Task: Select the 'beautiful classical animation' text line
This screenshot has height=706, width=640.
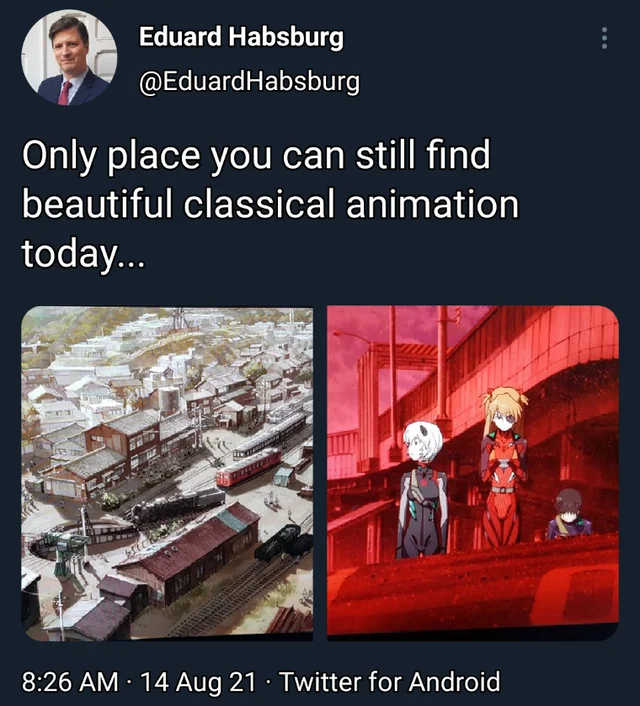Action: [270, 204]
